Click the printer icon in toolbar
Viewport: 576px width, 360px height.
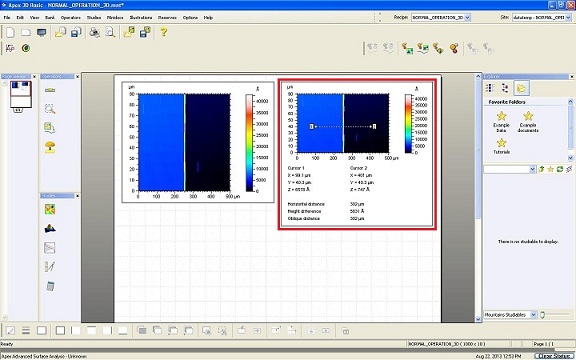(95, 32)
